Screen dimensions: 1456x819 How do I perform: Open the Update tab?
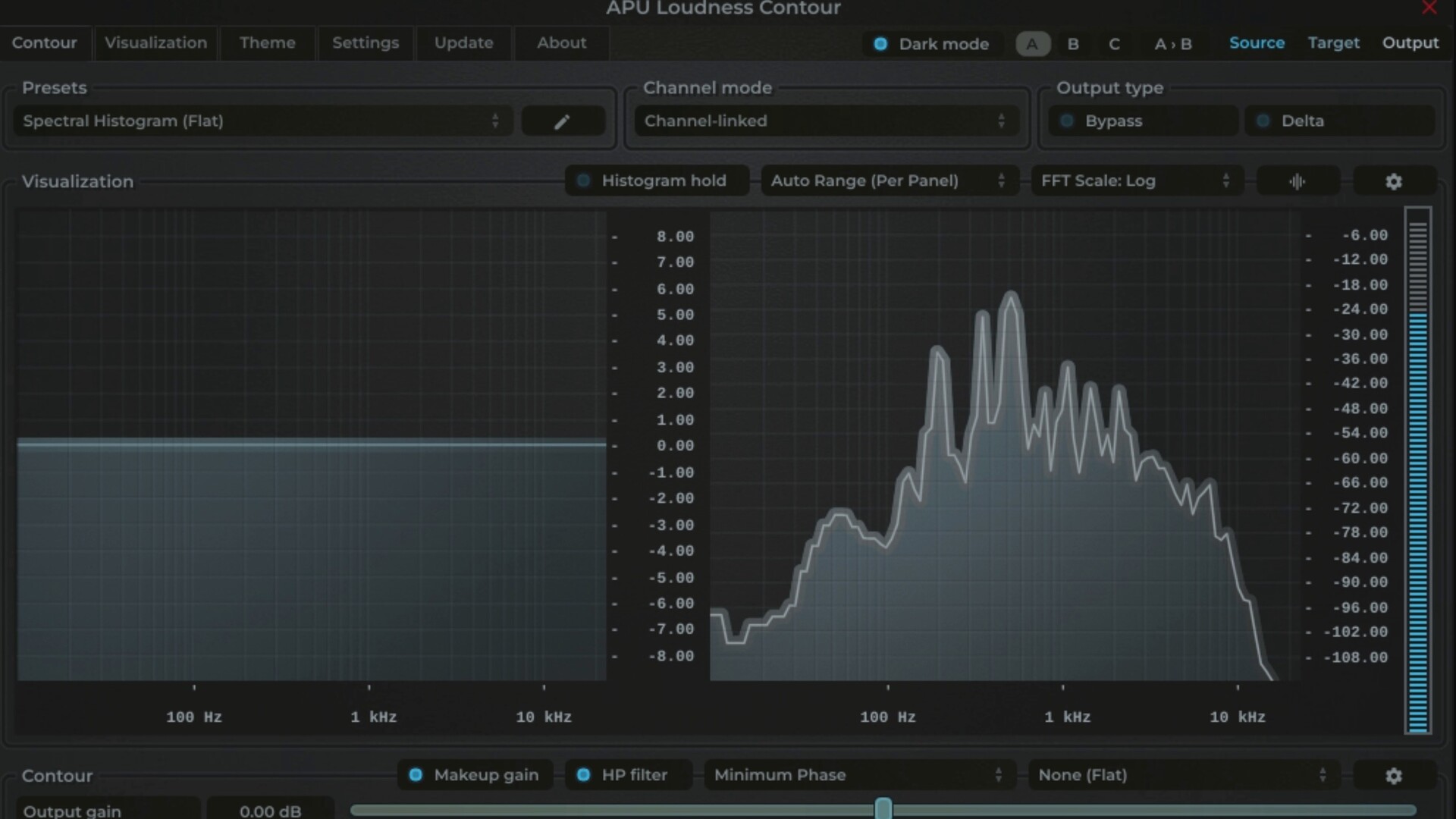[464, 43]
